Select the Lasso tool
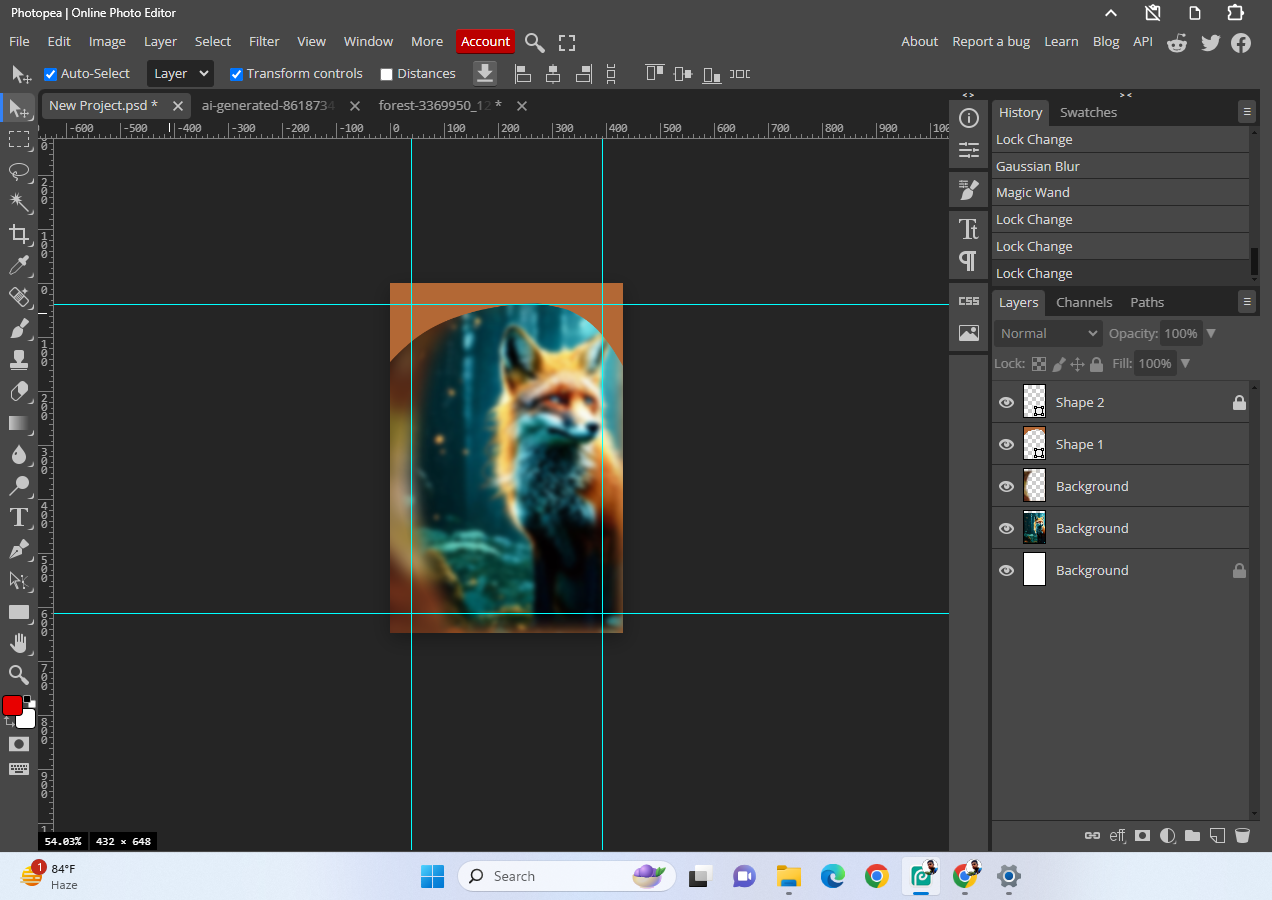Image resolution: width=1272 pixels, height=900 pixels. 18,171
